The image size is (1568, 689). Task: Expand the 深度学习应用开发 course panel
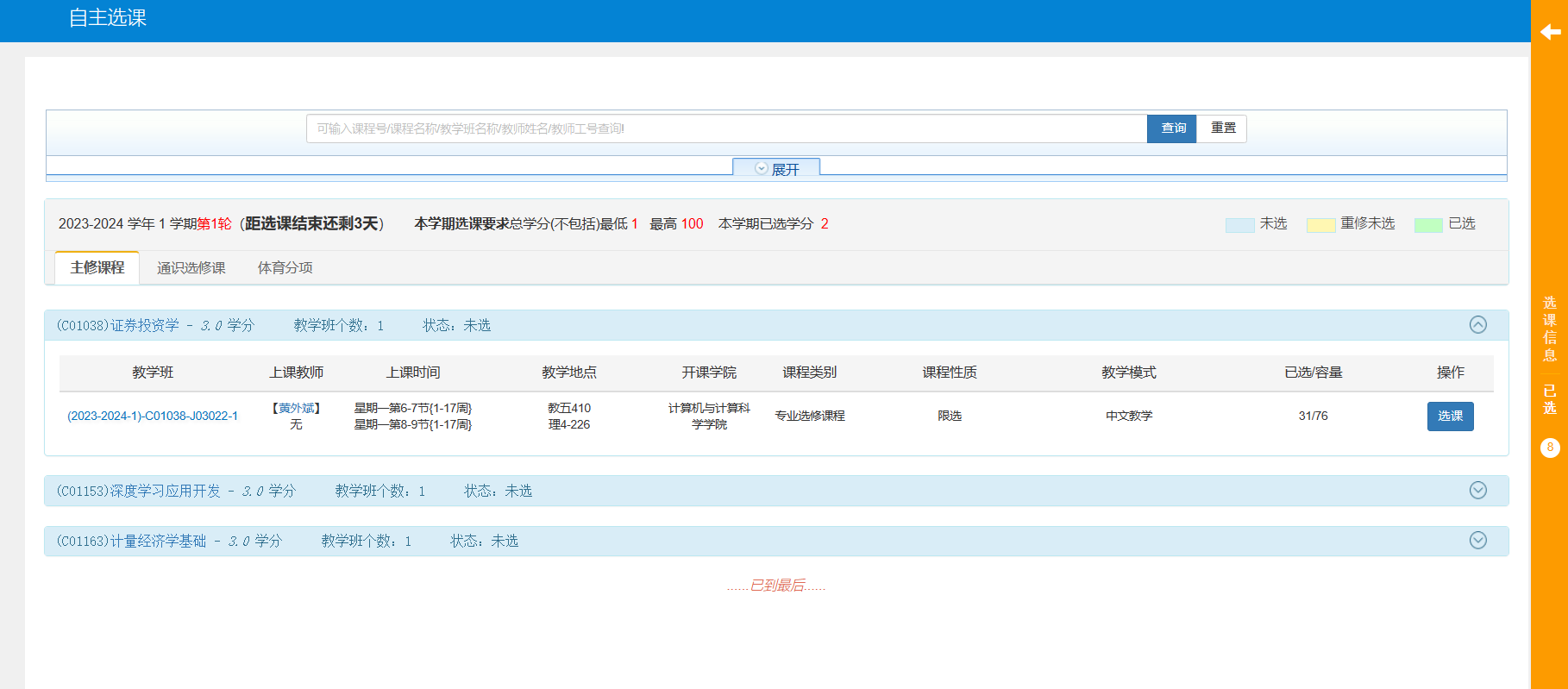tap(1477, 491)
